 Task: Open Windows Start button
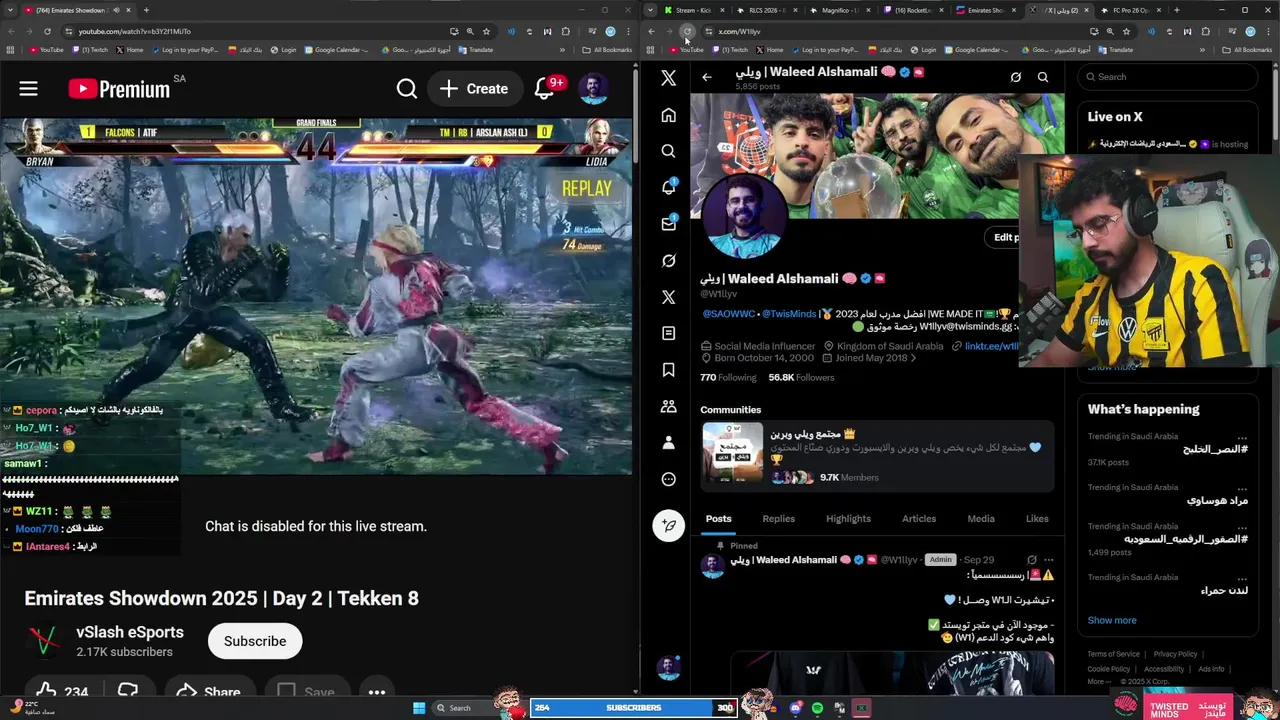pos(419,708)
